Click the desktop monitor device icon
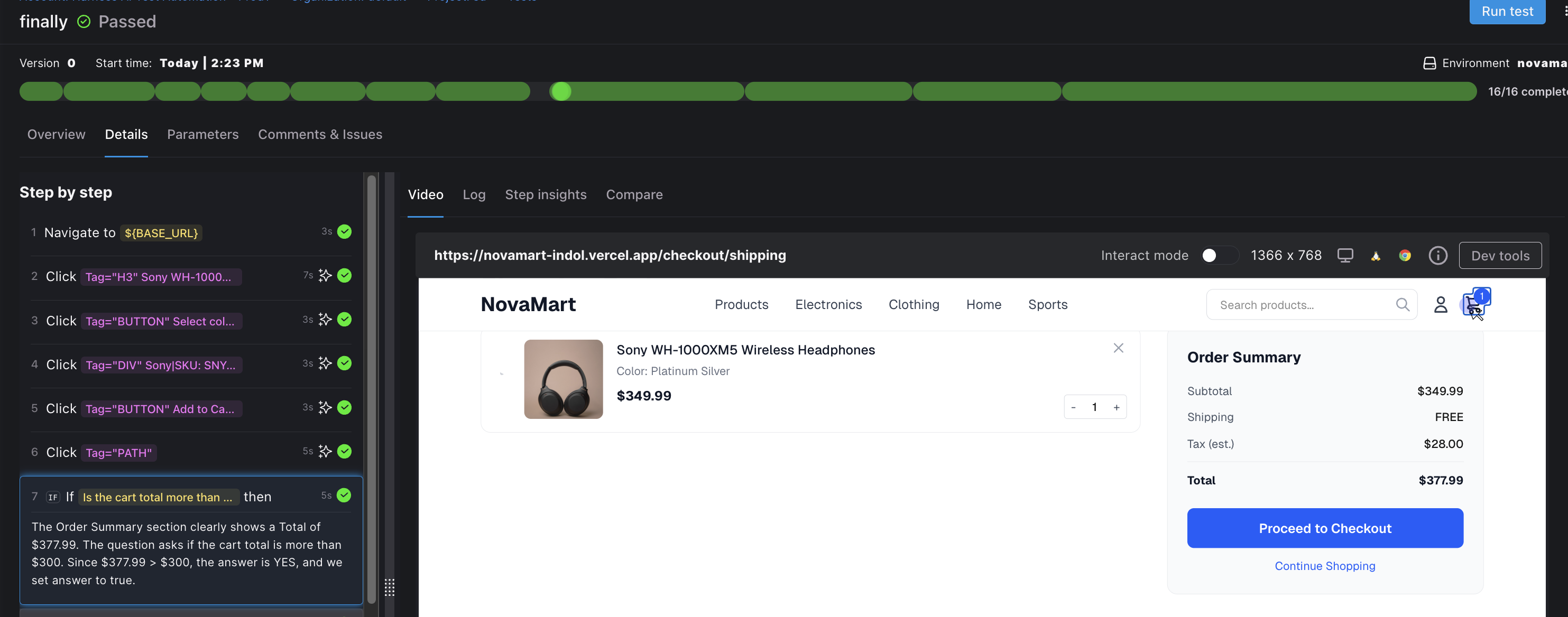Screen dimensions: 1568x617 pyautogui.click(x=1345, y=256)
